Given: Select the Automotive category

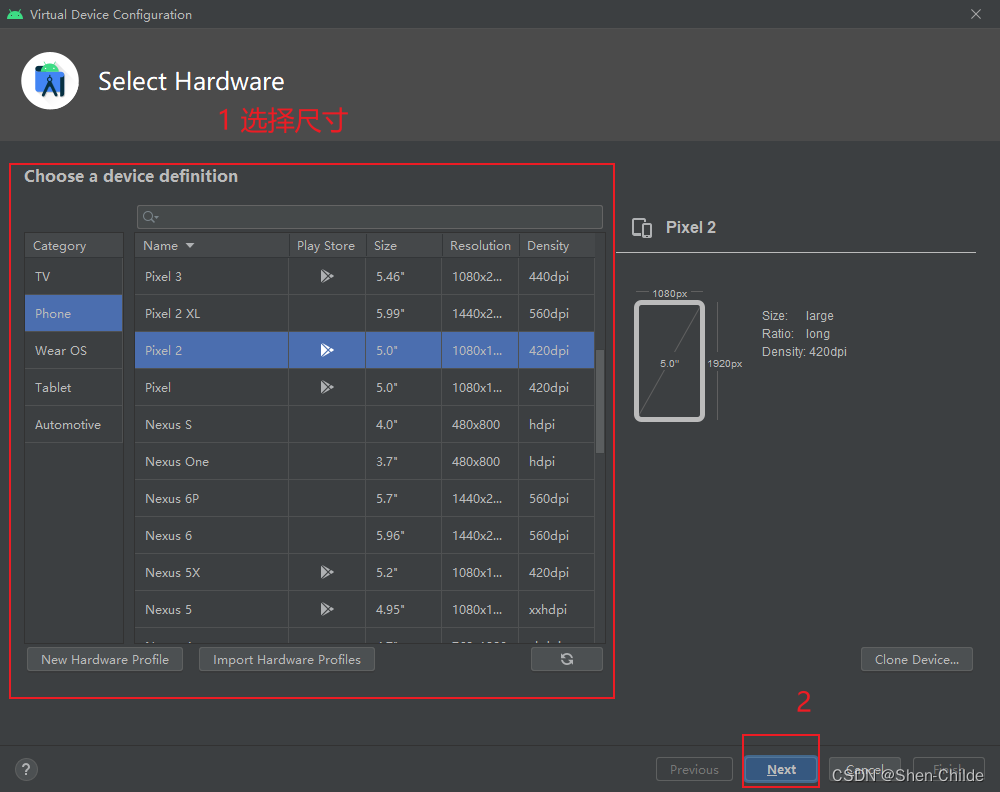Looking at the screenshot, I should click(73, 424).
